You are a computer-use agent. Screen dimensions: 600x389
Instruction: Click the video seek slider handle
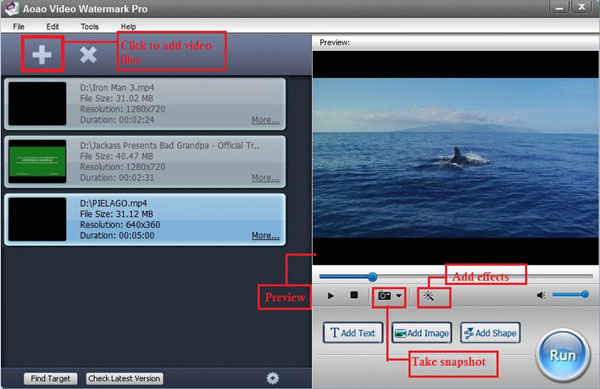372,277
